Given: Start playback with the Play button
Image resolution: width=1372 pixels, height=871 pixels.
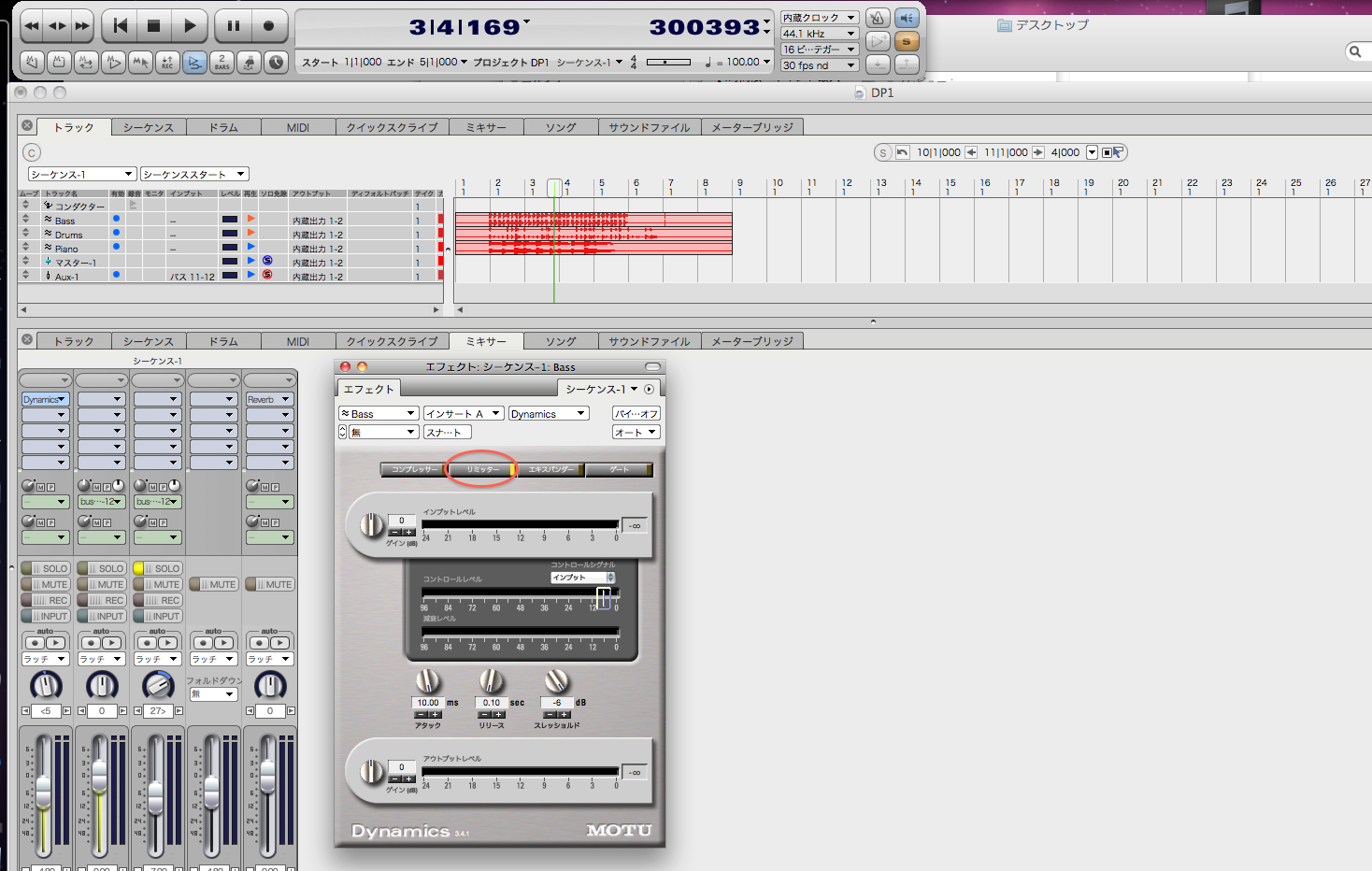Looking at the screenshot, I should [x=190, y=26].
